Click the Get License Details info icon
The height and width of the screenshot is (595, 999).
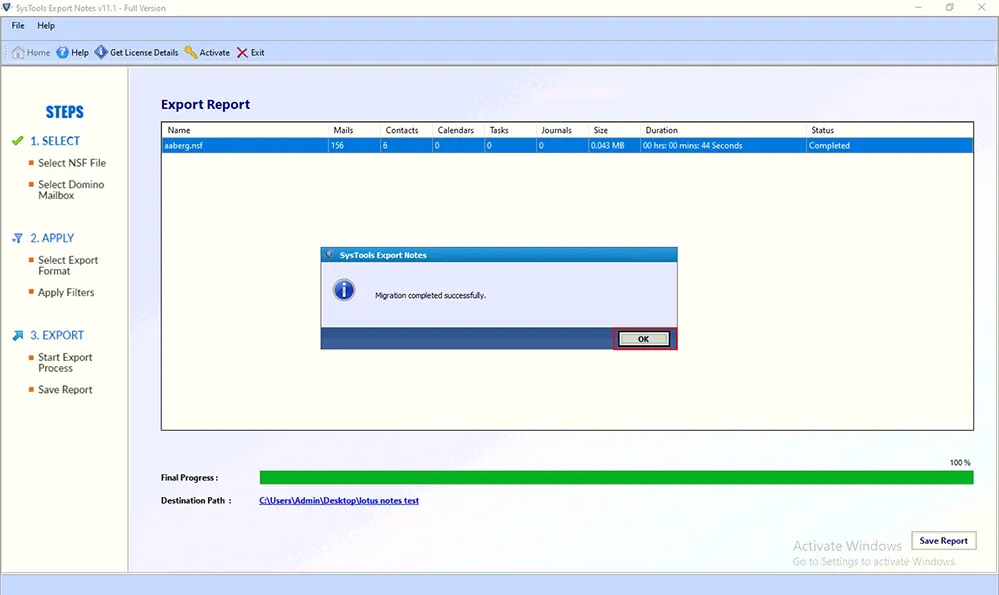pyautogui.click(x=101, y=52)
